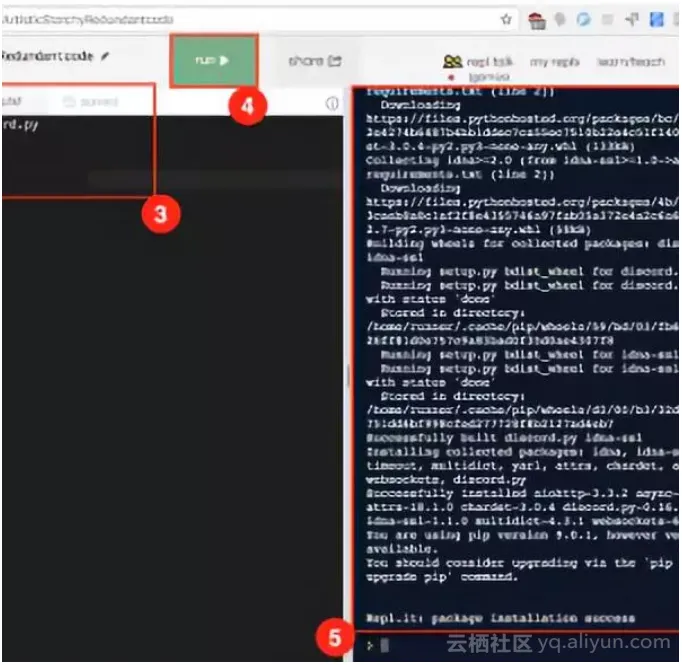Image resolution: width=682 pixels, height=665 pixels.
Task: Click the red toolbox extension icon
Action: pyautogui.click(x=537, y=20)
